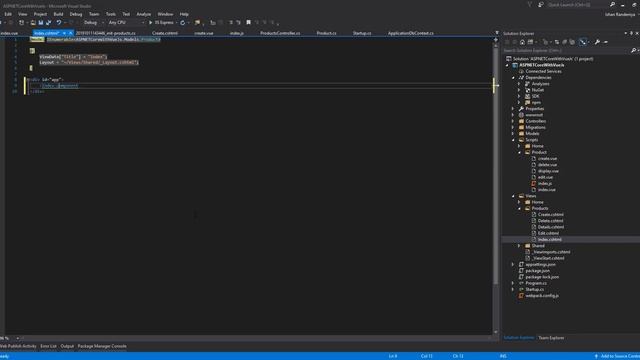Expand the SDK dependencies node
The image size is (640, 360).
(520, 96)
